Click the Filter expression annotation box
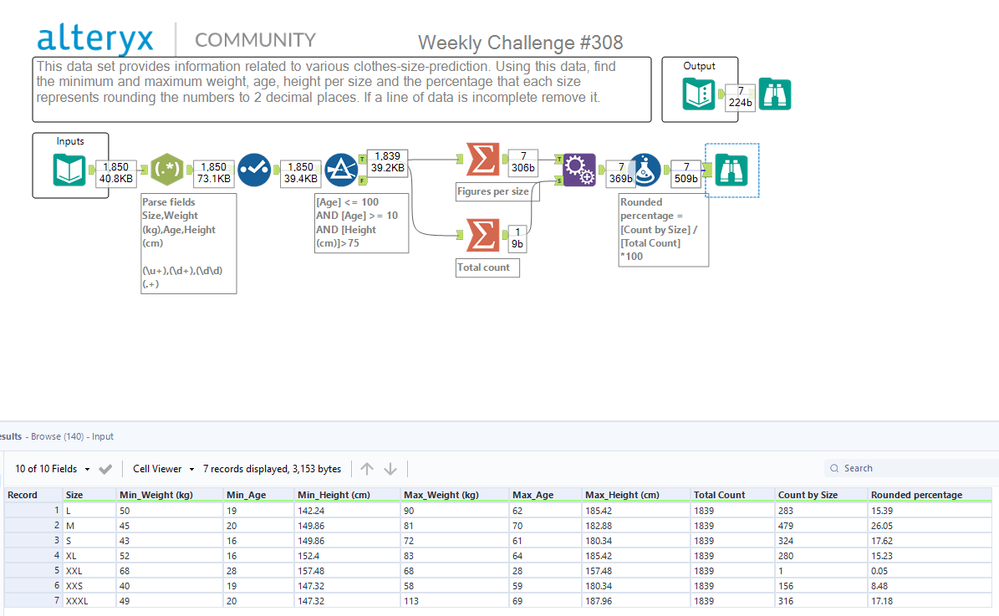Viewport: 999px width, 616px height. (361, 223)
